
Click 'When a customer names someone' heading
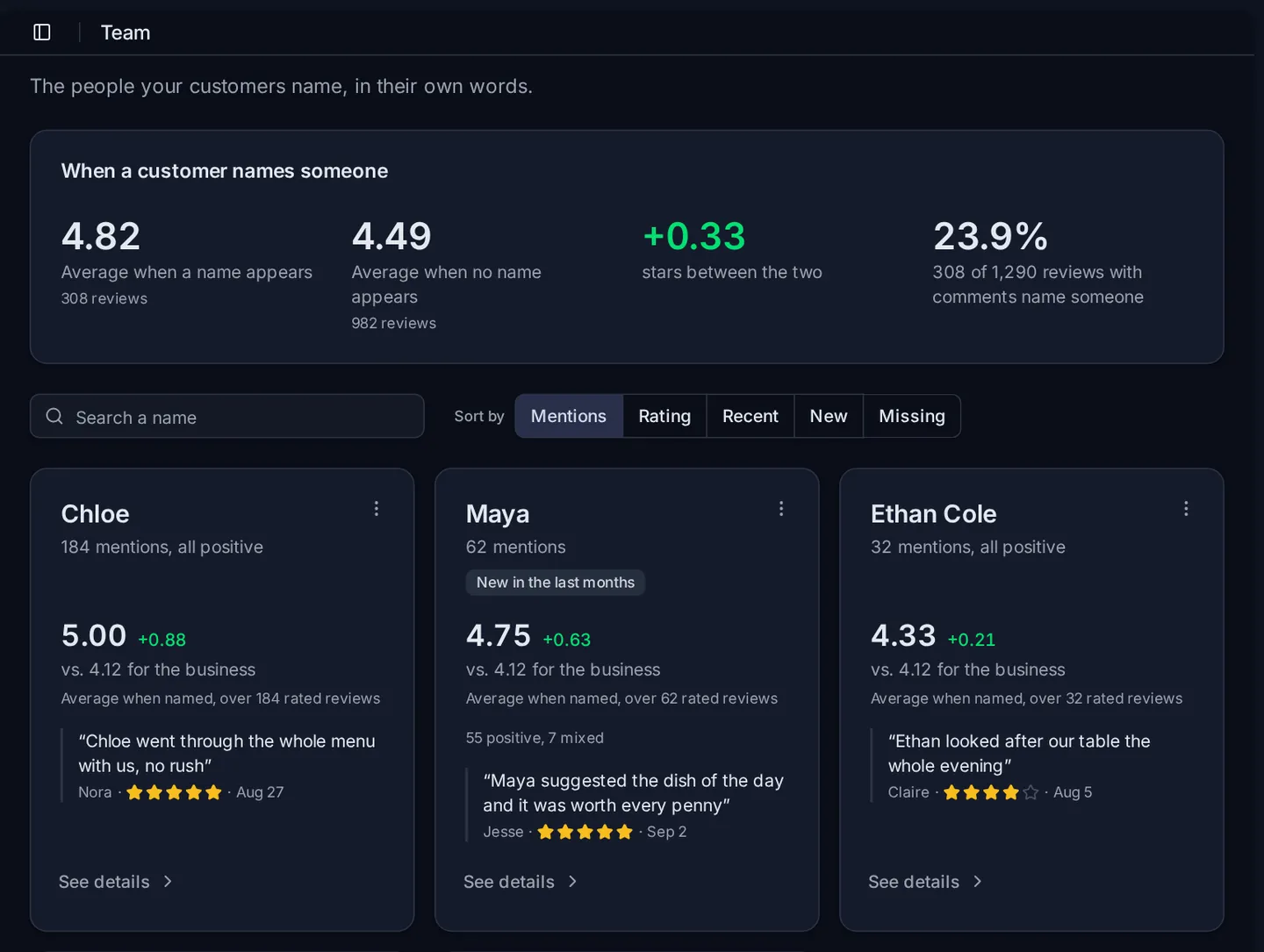point(225,171)
